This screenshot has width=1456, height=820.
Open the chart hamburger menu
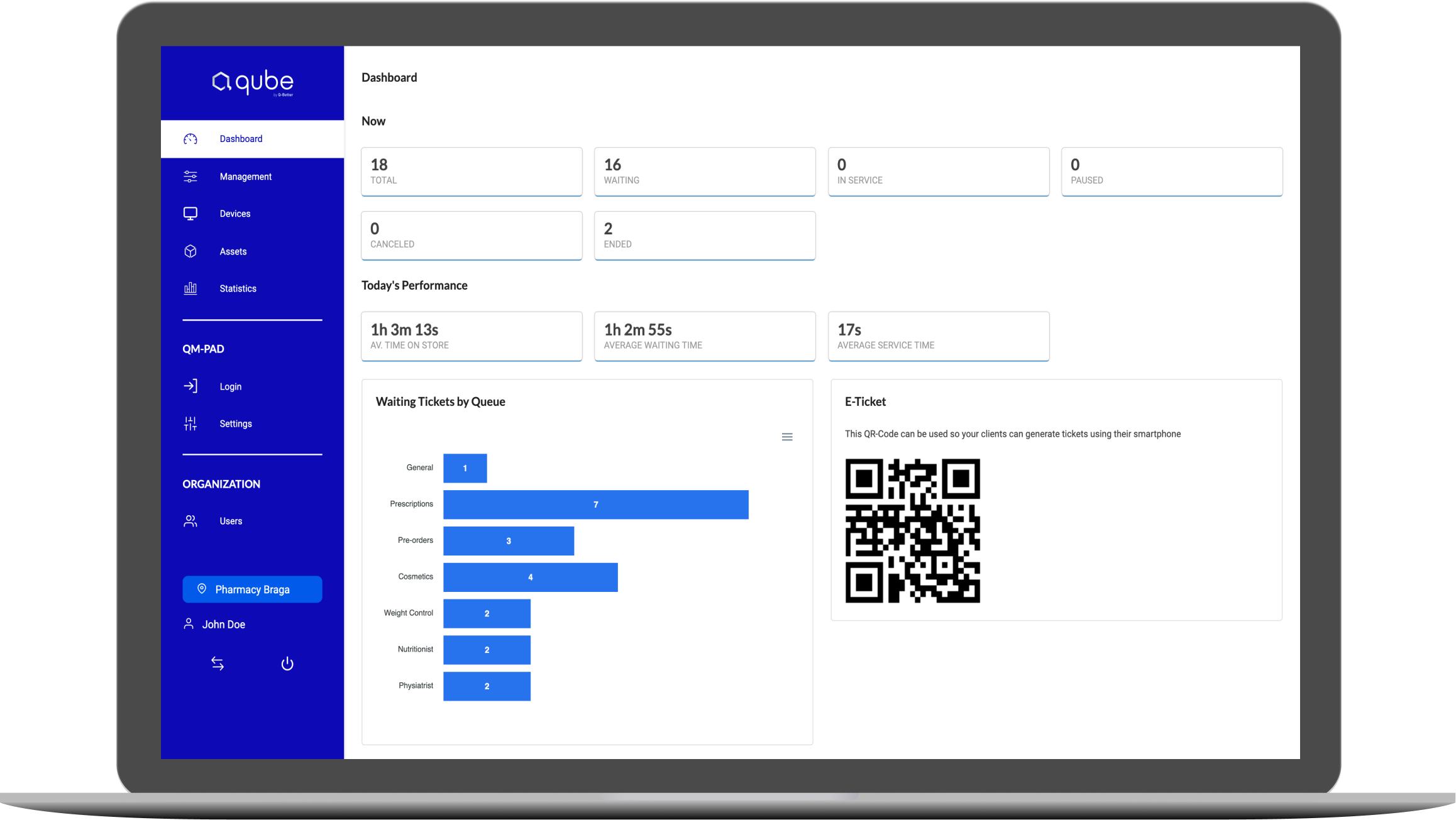coord(787,437)
